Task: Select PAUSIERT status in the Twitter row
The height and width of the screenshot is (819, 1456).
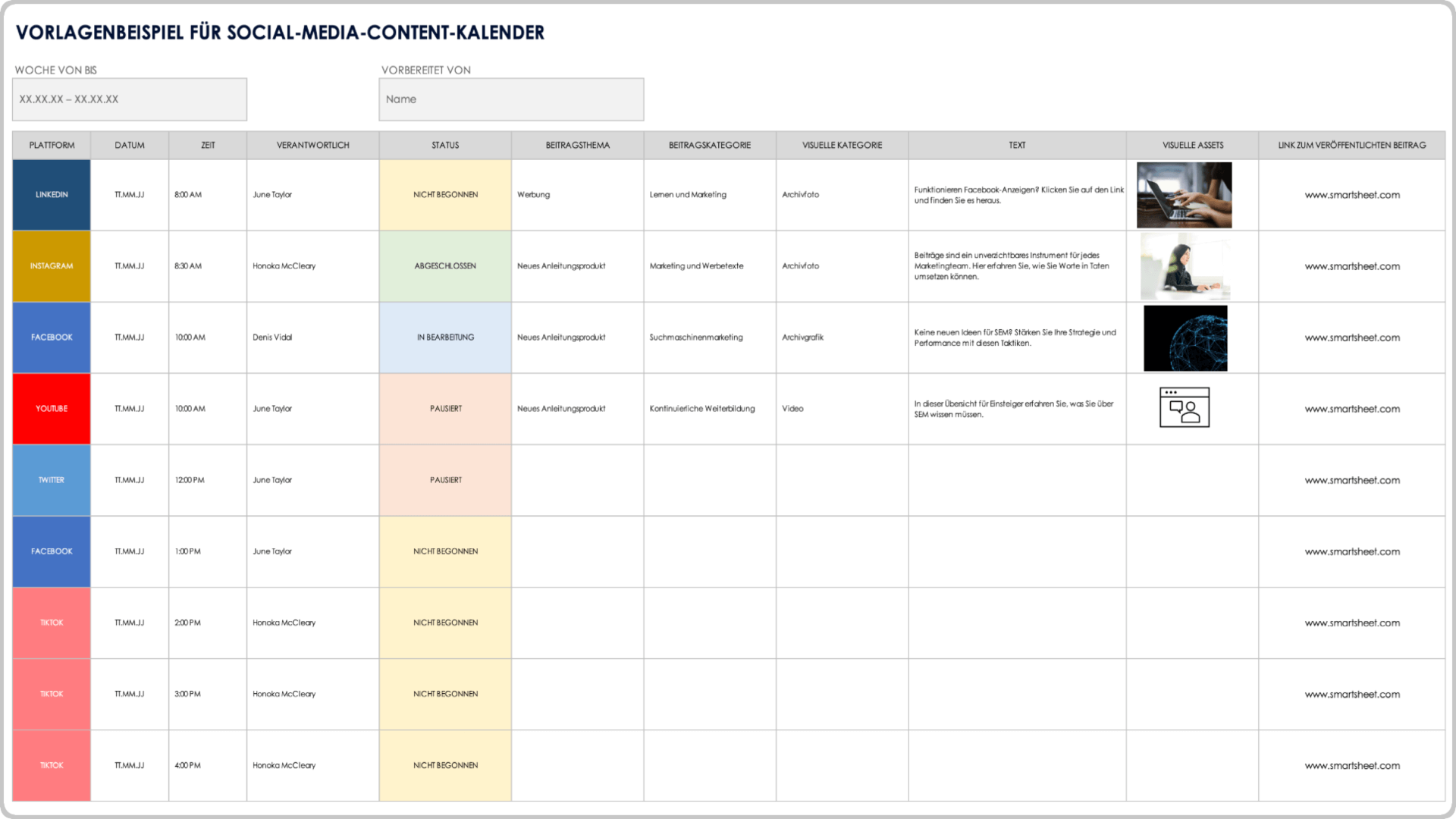Action: point(445,480)
